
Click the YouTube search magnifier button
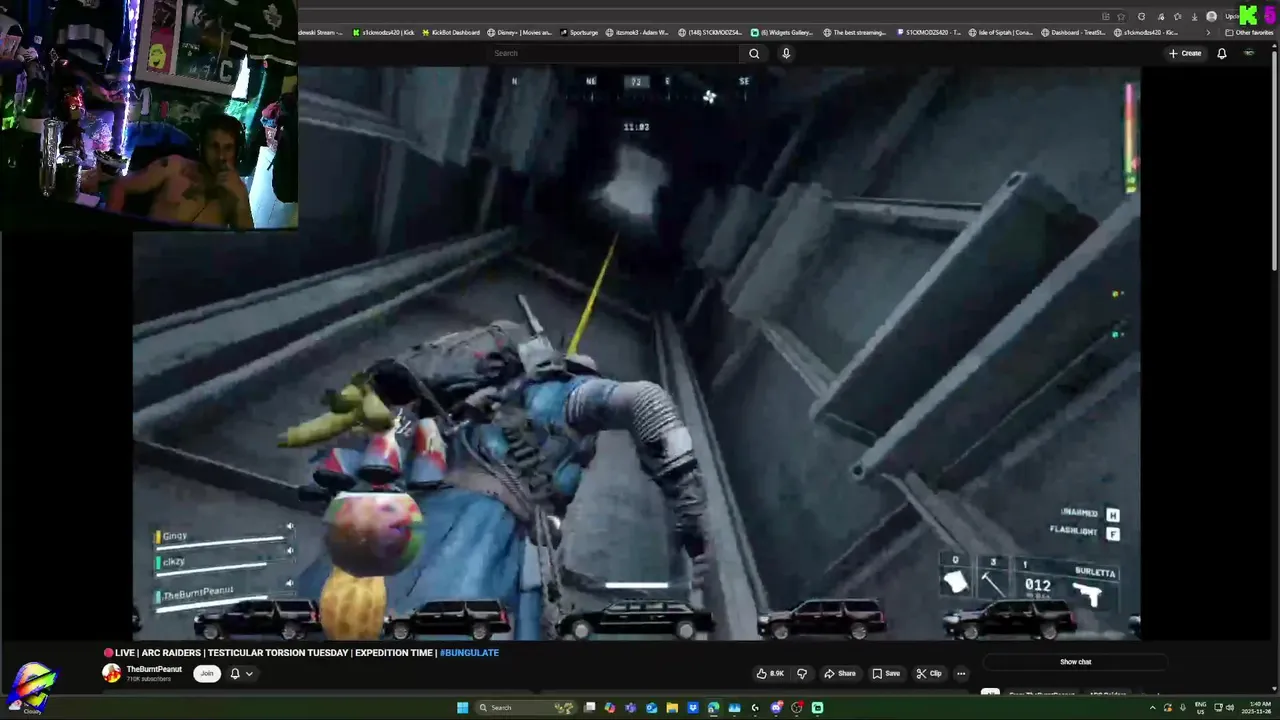754,53
